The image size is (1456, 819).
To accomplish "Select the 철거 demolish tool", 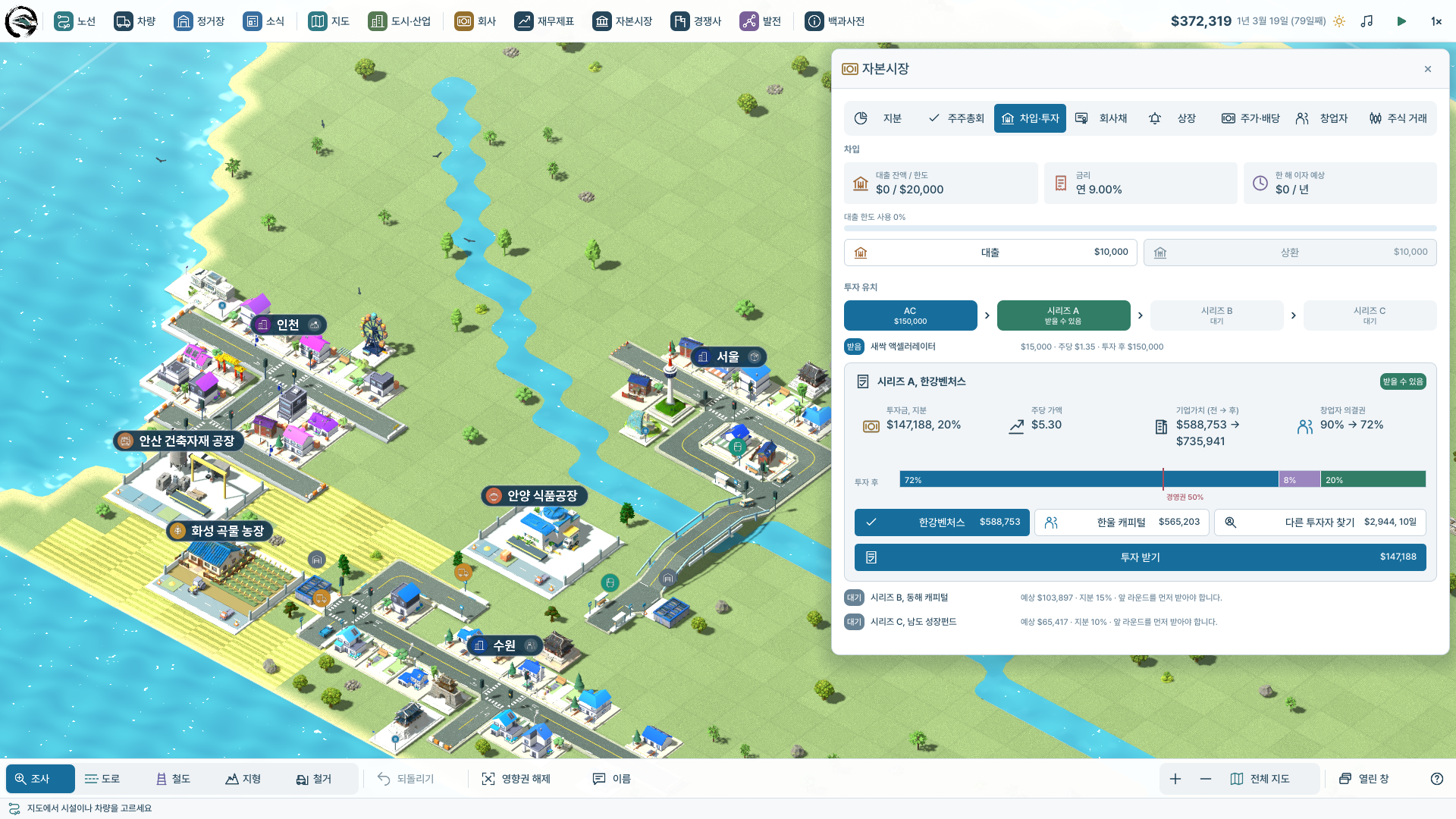I will pyautogui.click(x=314, y=779).
